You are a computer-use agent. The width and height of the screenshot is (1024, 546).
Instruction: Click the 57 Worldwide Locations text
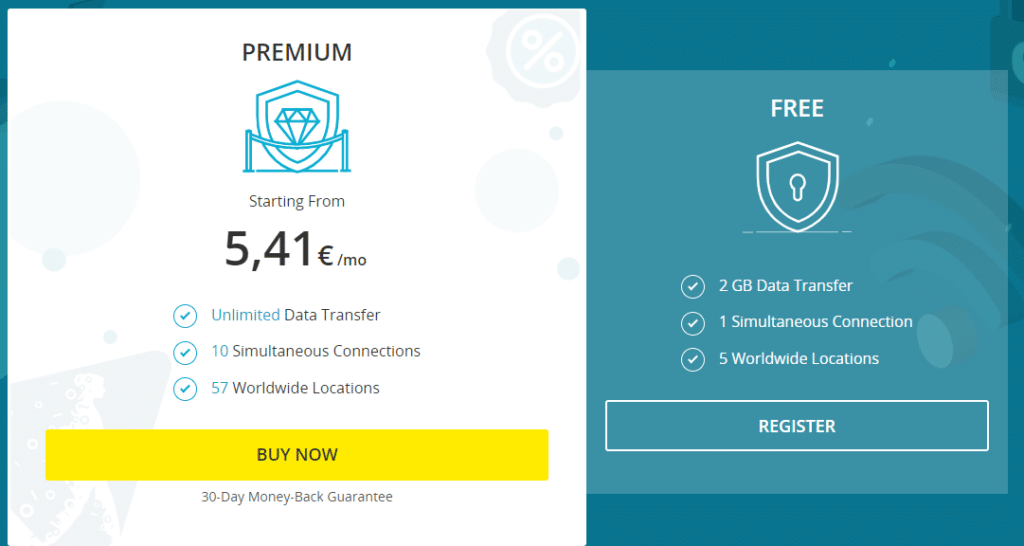coord(295,388)
